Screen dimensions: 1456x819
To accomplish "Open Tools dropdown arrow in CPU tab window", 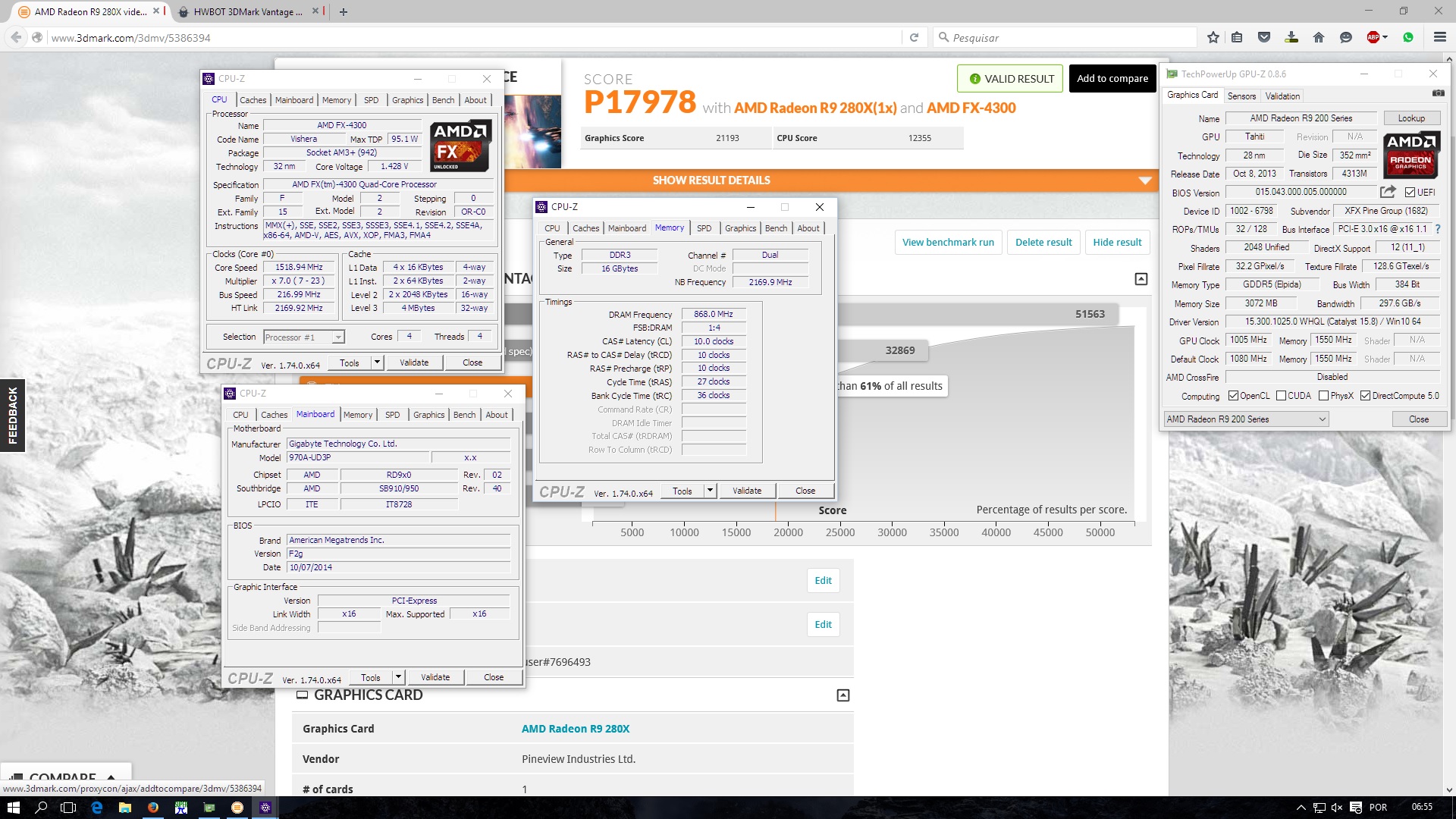I will tap(377, 362).
